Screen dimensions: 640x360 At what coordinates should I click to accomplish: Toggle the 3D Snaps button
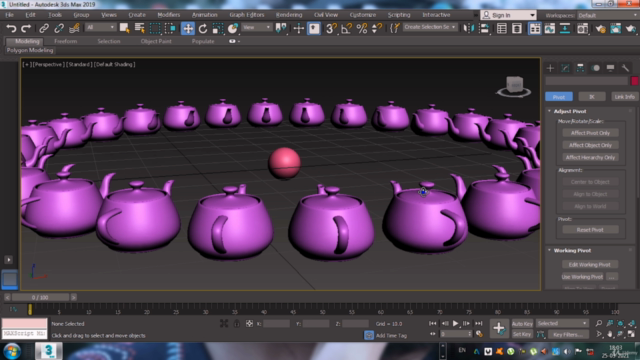[x=331, y=28]
